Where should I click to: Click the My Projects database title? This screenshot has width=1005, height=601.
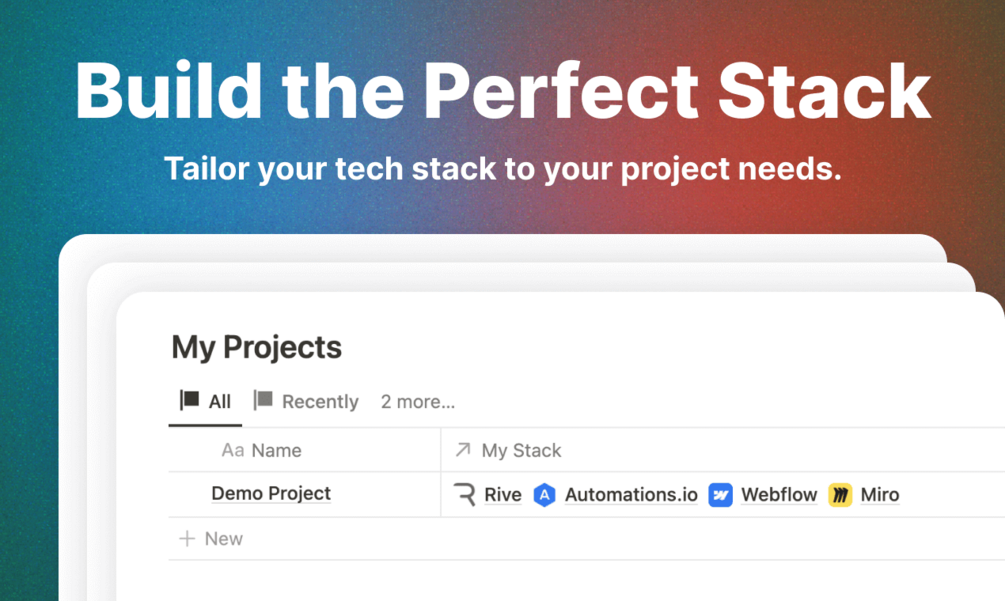tap(256, 348)
